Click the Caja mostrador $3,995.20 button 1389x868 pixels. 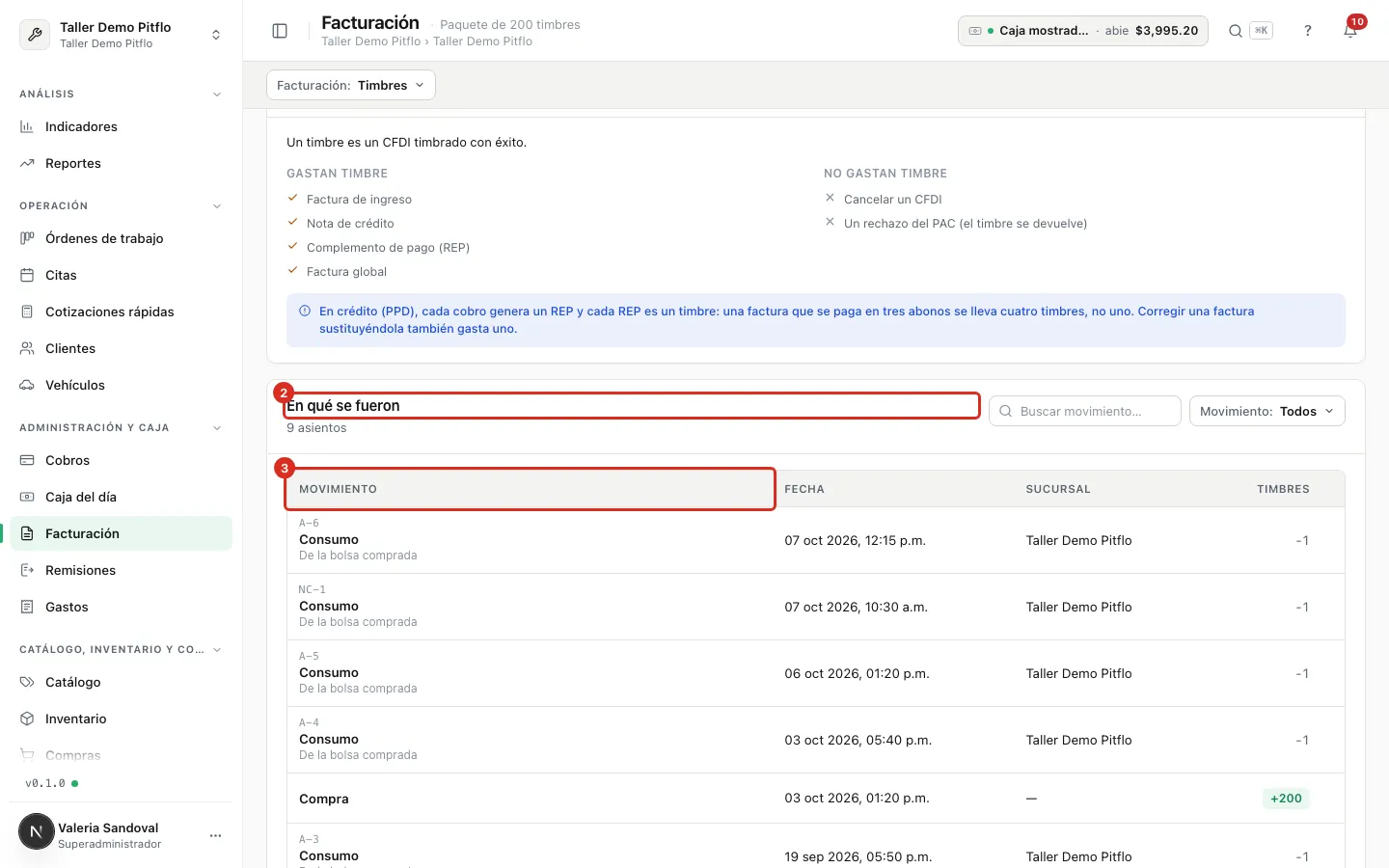[x=1082, y=31]
